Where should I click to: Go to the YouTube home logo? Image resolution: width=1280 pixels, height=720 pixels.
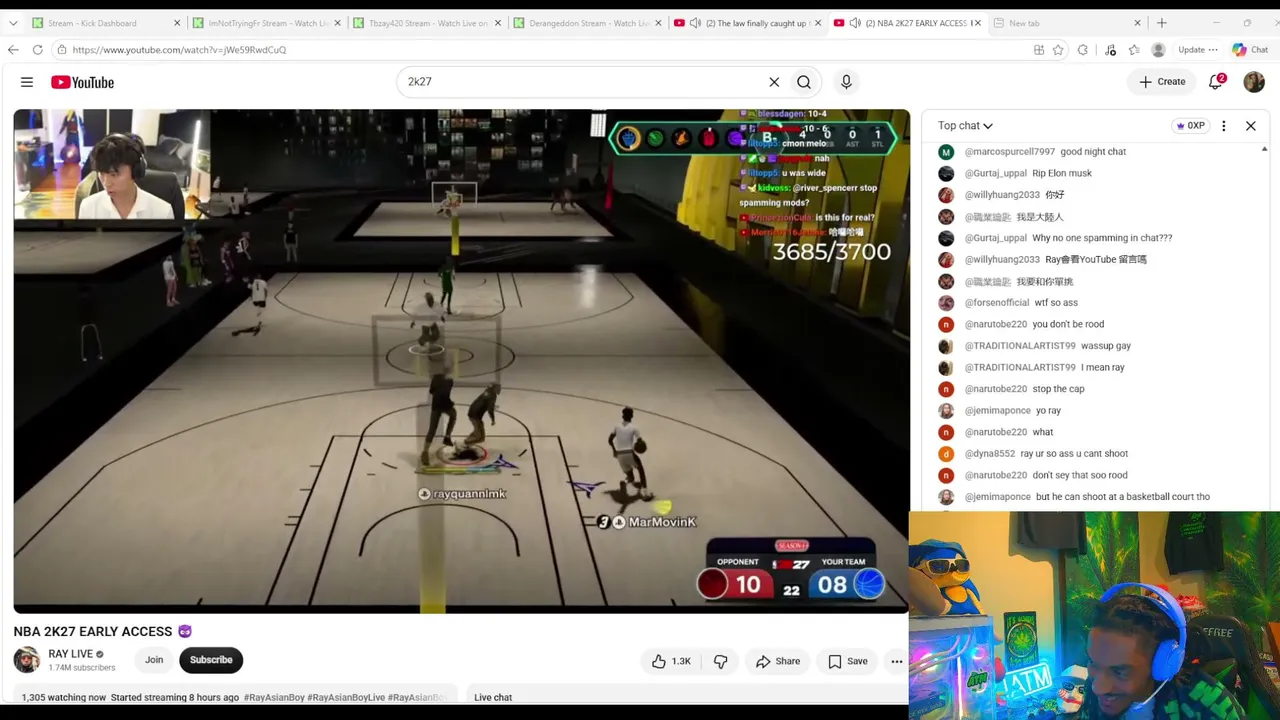click(x=82, y=82)
